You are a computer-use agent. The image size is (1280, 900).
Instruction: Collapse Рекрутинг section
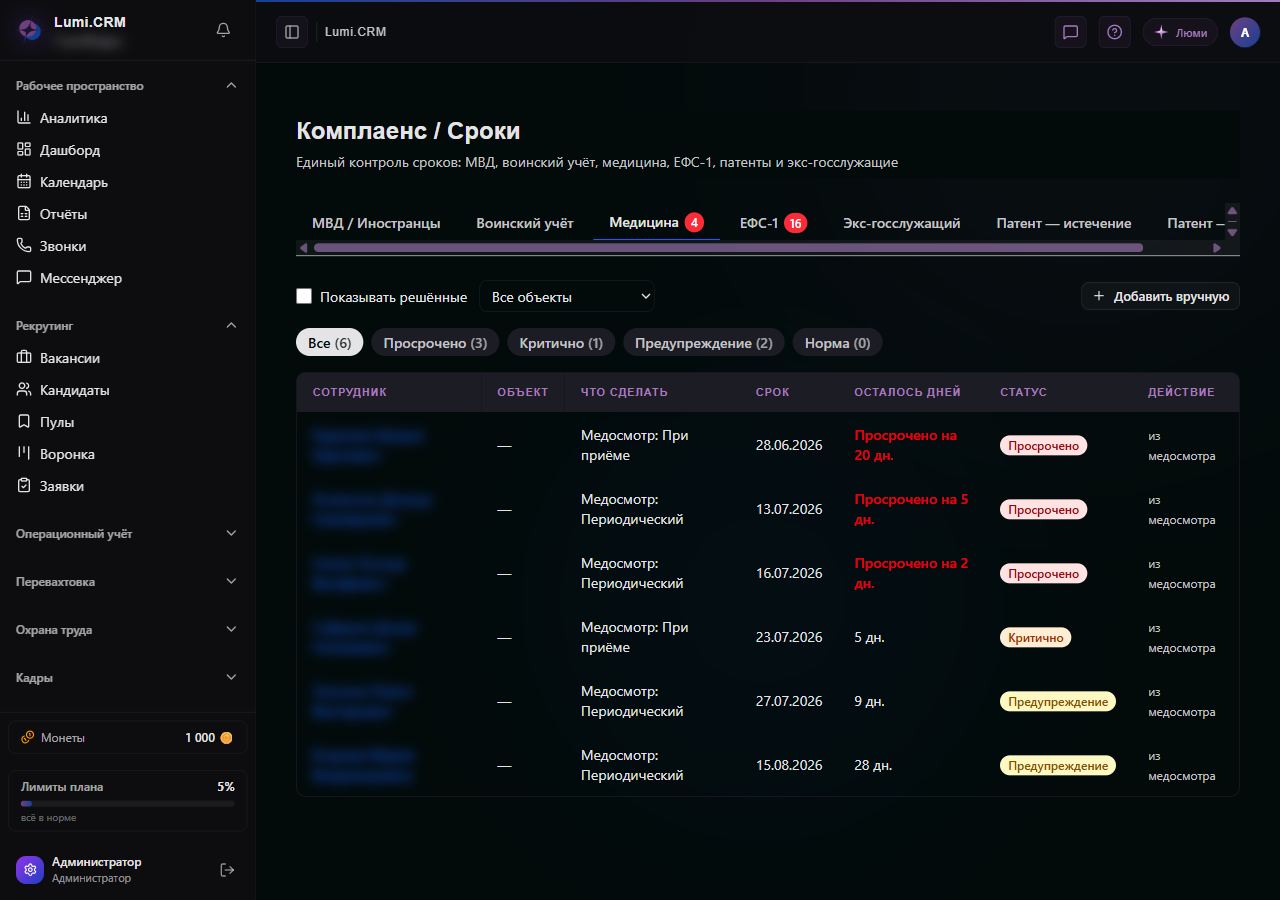(128, 326)
